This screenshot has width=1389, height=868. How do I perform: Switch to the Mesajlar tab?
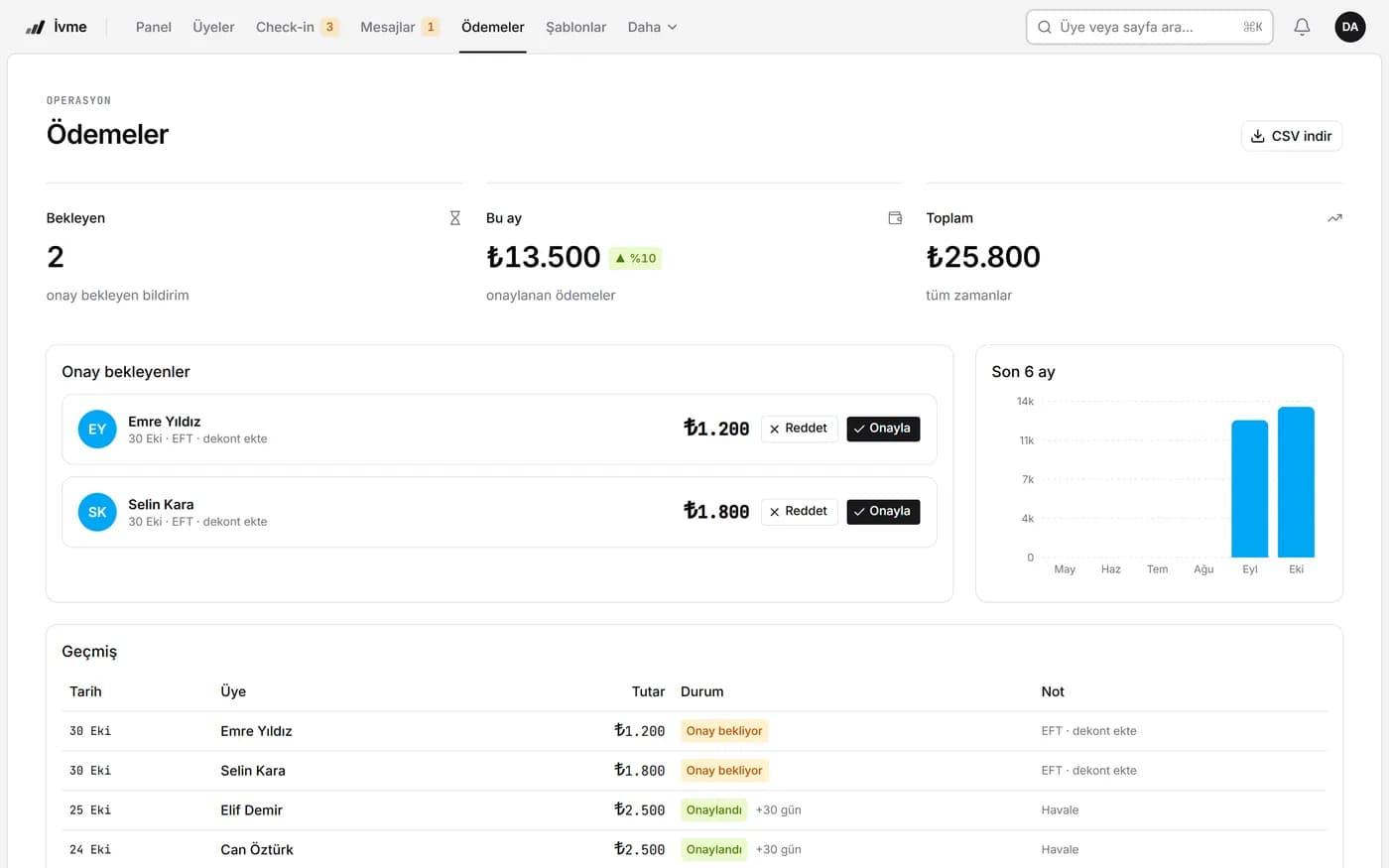[x=399, y=27]
